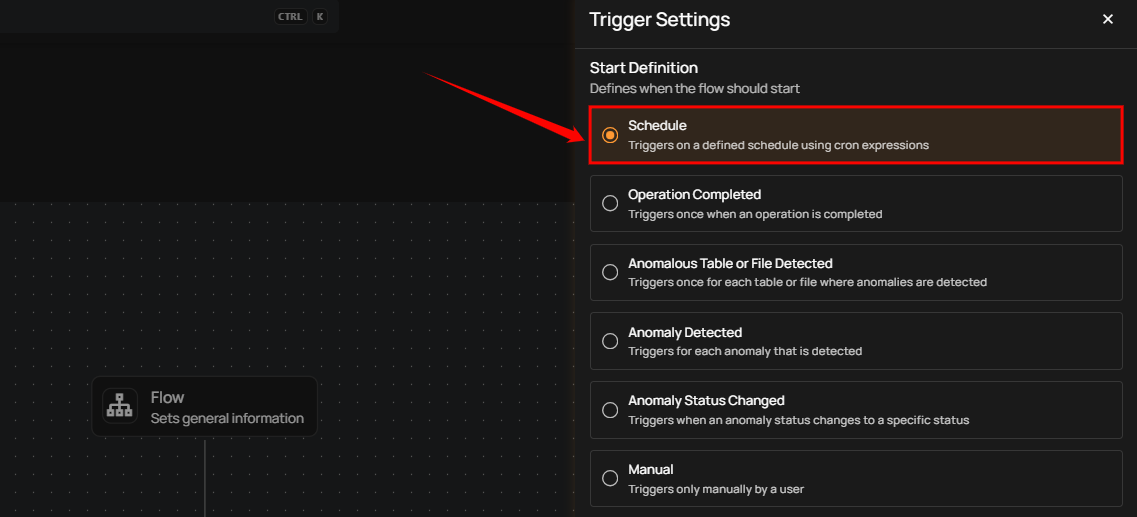Click the Operation Completed option description
The image size is (1137, 517).
[x=755, y=214]
